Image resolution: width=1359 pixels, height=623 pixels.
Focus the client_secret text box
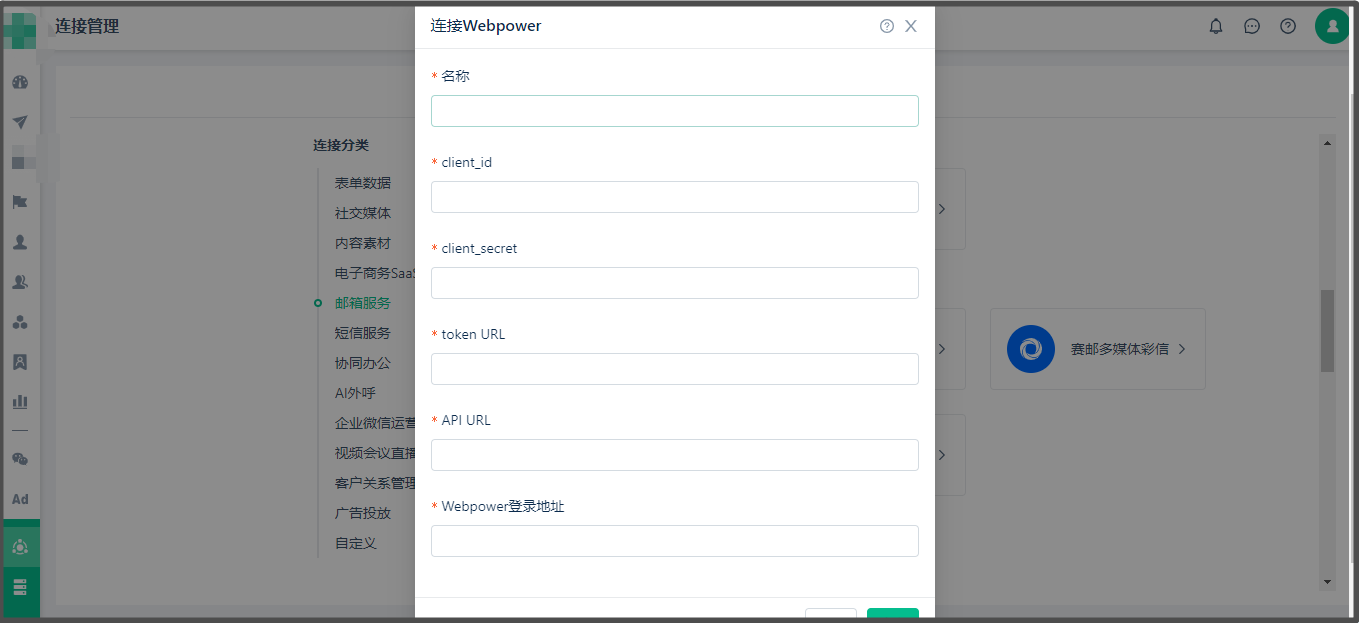[x=675, y=283]
